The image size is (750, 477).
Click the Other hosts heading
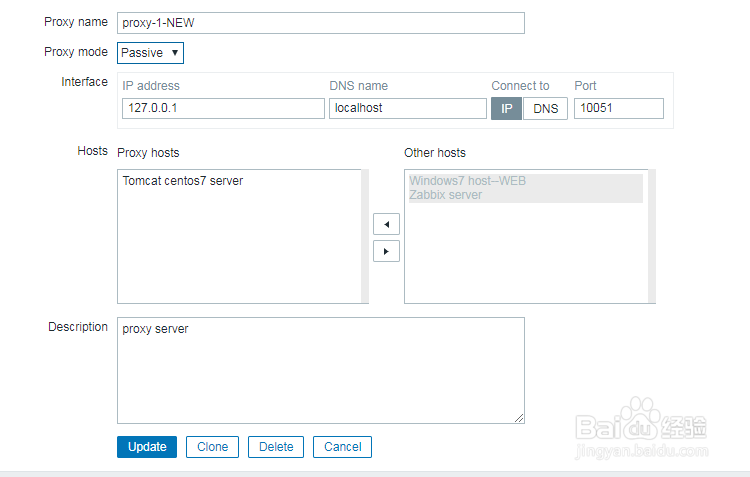tap(435, 153)
